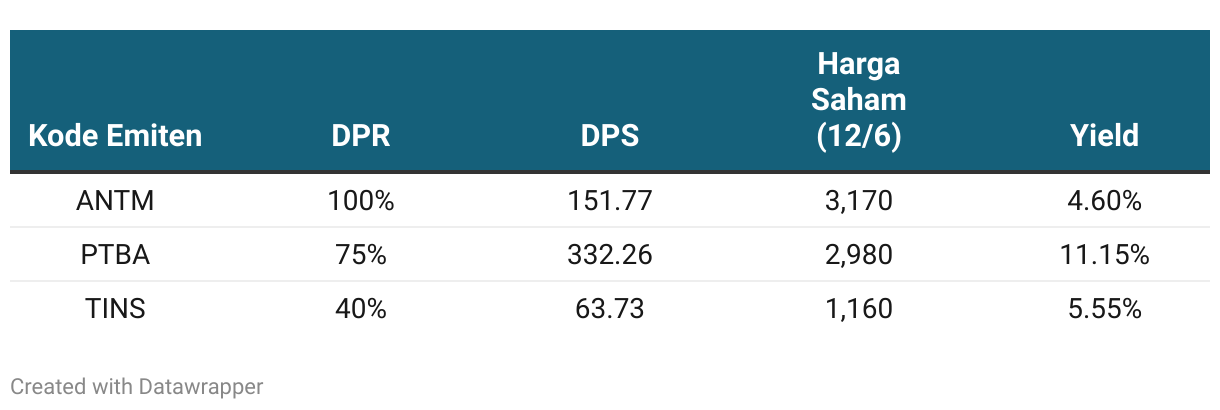Screen dimensions: 1220x410
Task: Click the DPS column header
Action: pos(610,135)
